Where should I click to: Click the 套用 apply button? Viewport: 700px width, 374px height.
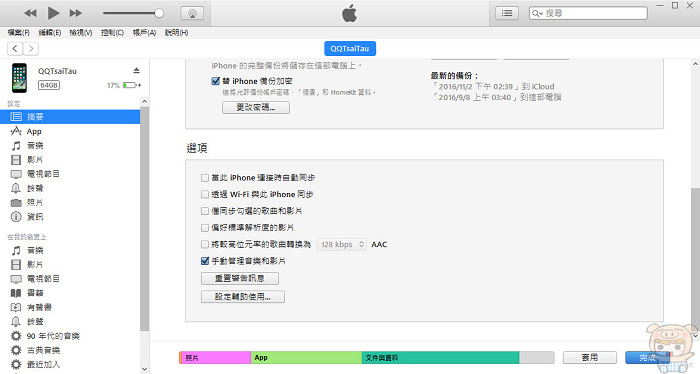coord(590,357)
